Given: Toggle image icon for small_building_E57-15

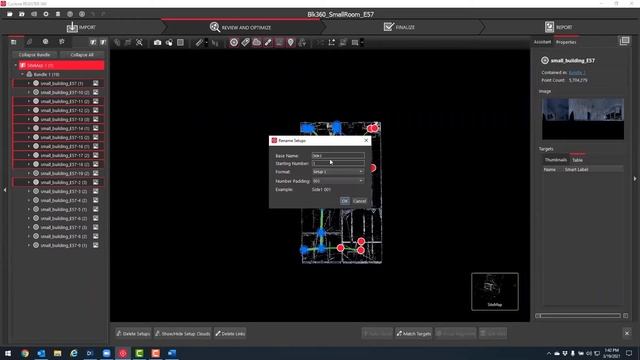Looking at the screenshot, I should coord(96,137).
